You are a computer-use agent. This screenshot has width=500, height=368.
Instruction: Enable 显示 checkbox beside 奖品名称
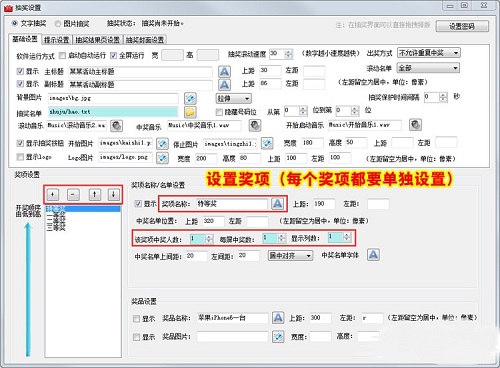pos(136,319)
